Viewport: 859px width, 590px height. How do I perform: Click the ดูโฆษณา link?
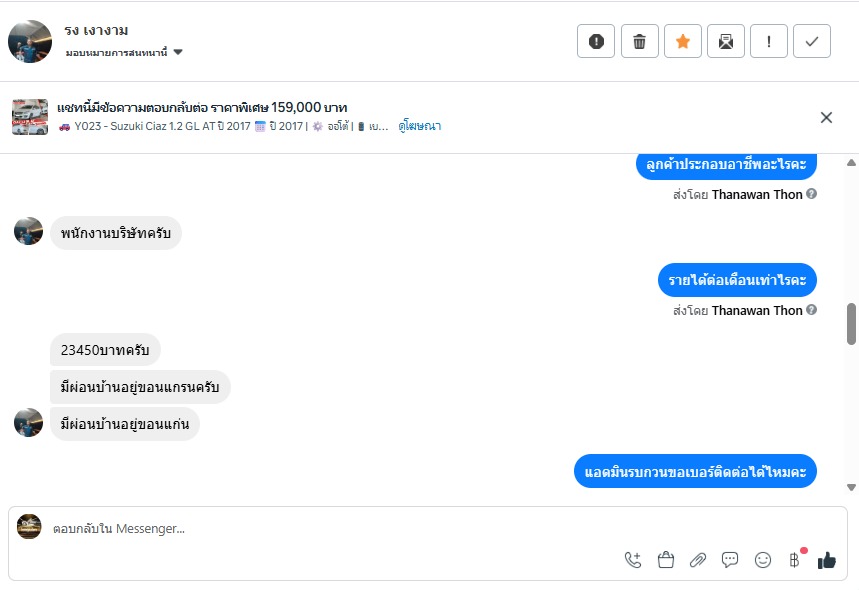pyautogui.click(x=419, y=127)
